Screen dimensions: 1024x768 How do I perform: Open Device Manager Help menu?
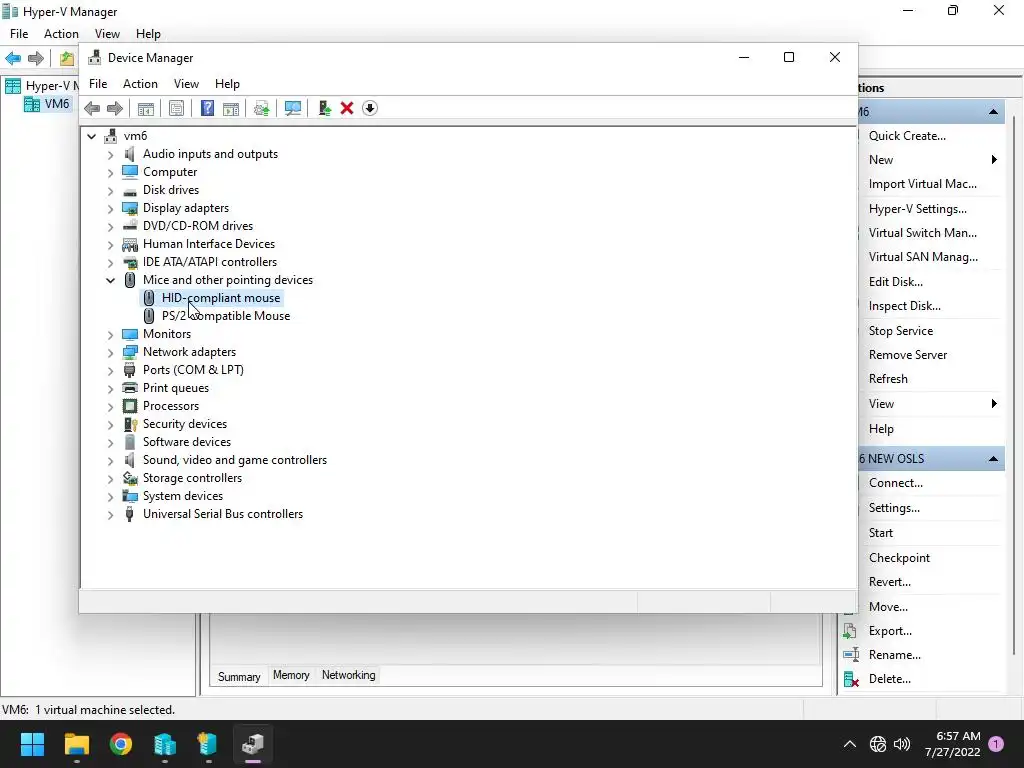227,84
